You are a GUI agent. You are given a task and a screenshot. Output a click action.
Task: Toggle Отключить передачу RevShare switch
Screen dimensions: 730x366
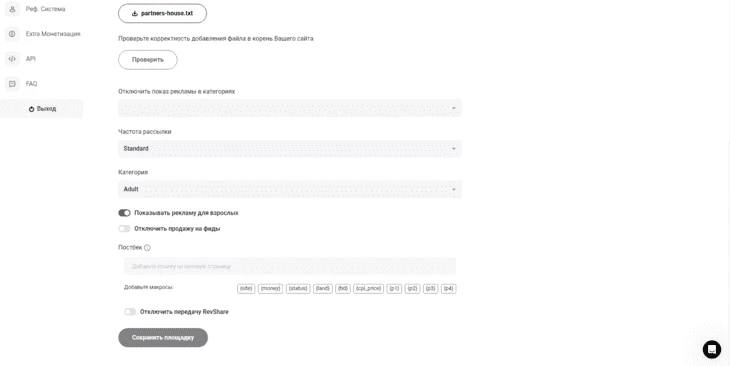(130, 312)
